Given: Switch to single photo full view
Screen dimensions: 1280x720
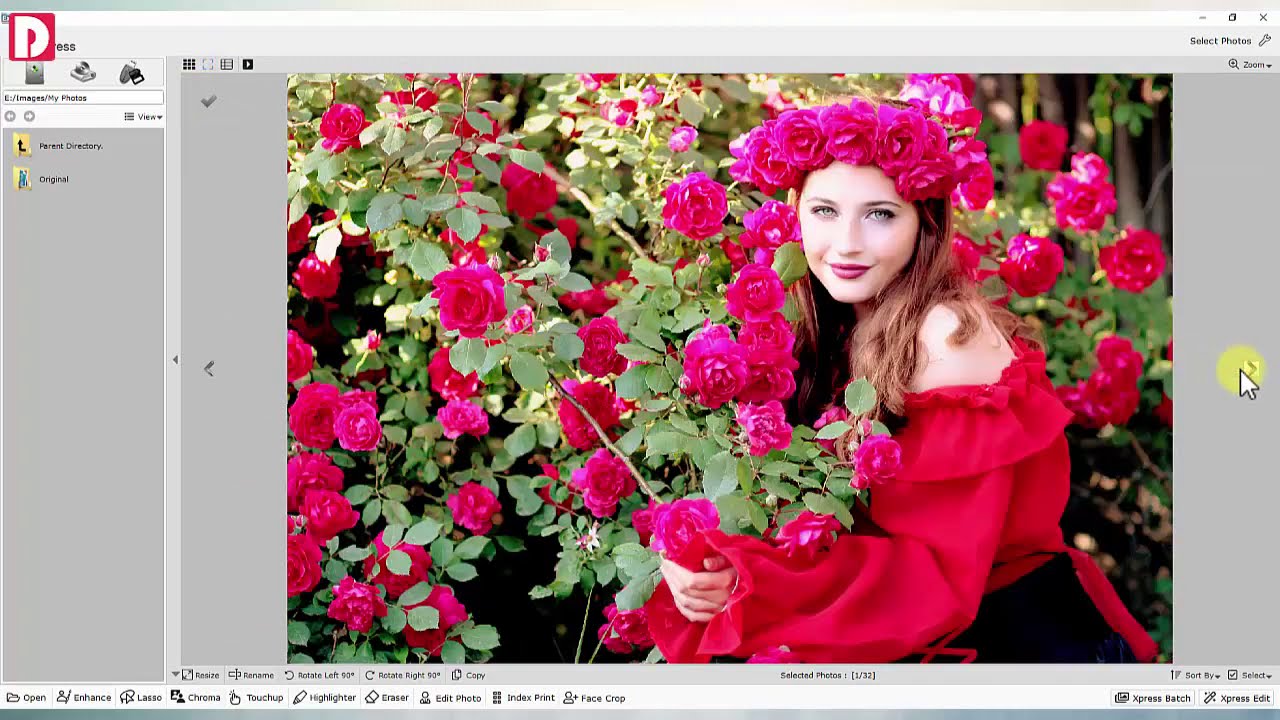Looking at the screenshot, I should pos(208,64).
